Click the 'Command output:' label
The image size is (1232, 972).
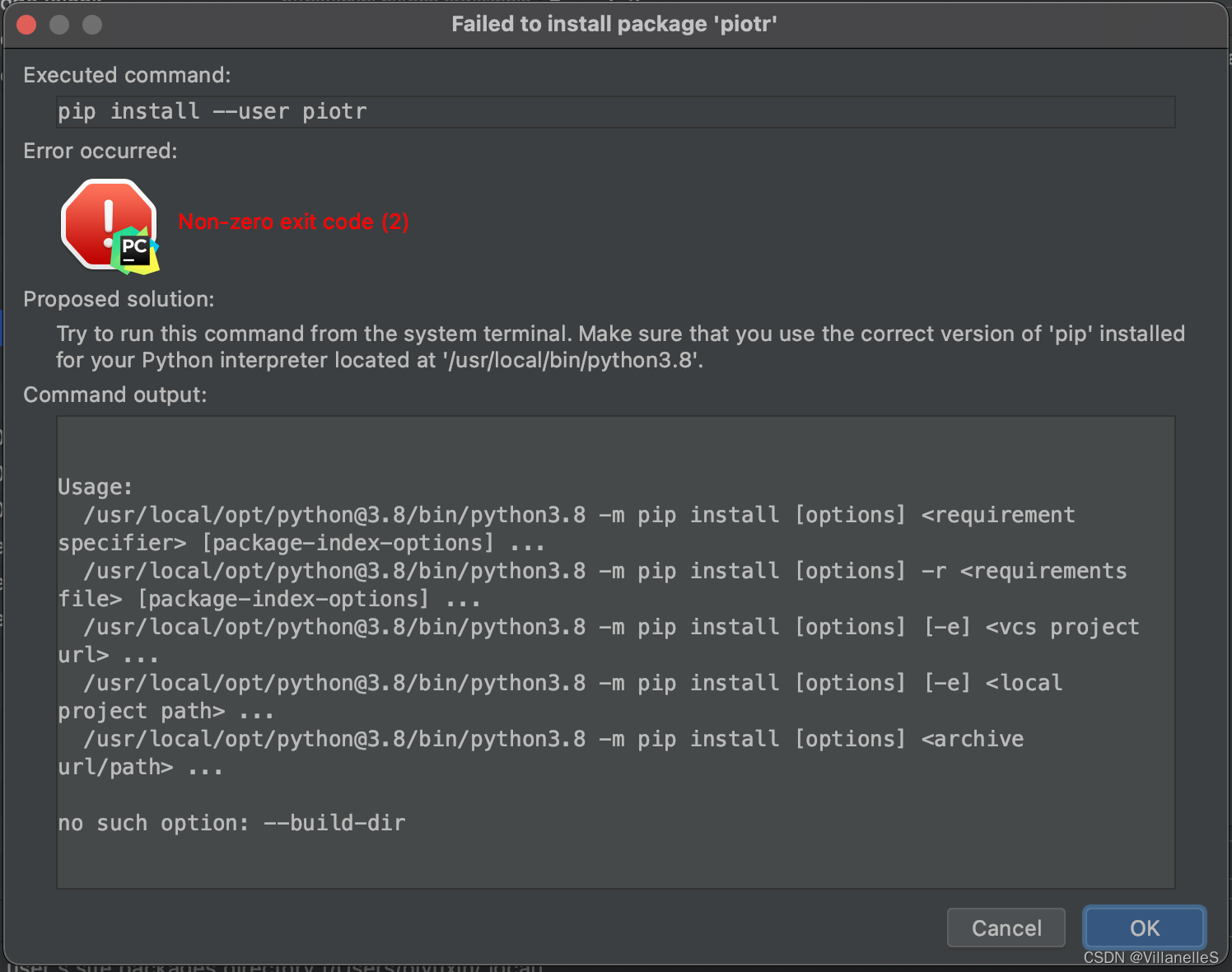pyautogui.click(x=114, y=395)
